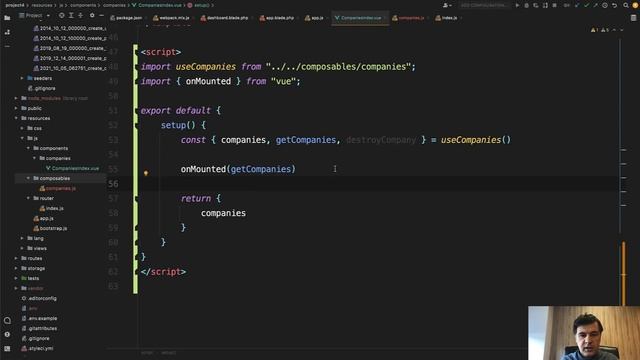Expand the seeders folder
This screenshot has height=360, width=640.
coord(22,78)
